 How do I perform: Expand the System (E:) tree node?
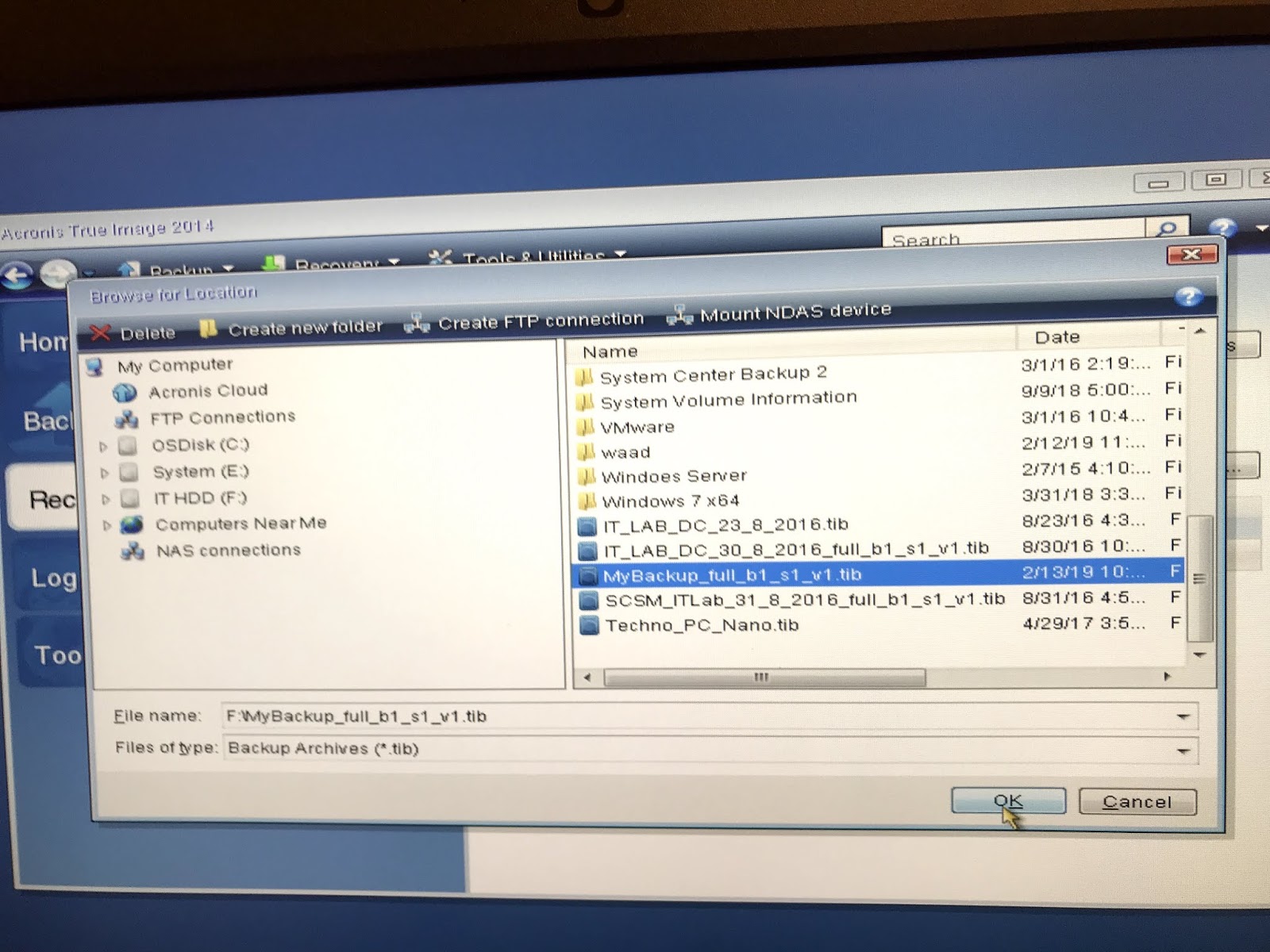click(x=105, y=474)
